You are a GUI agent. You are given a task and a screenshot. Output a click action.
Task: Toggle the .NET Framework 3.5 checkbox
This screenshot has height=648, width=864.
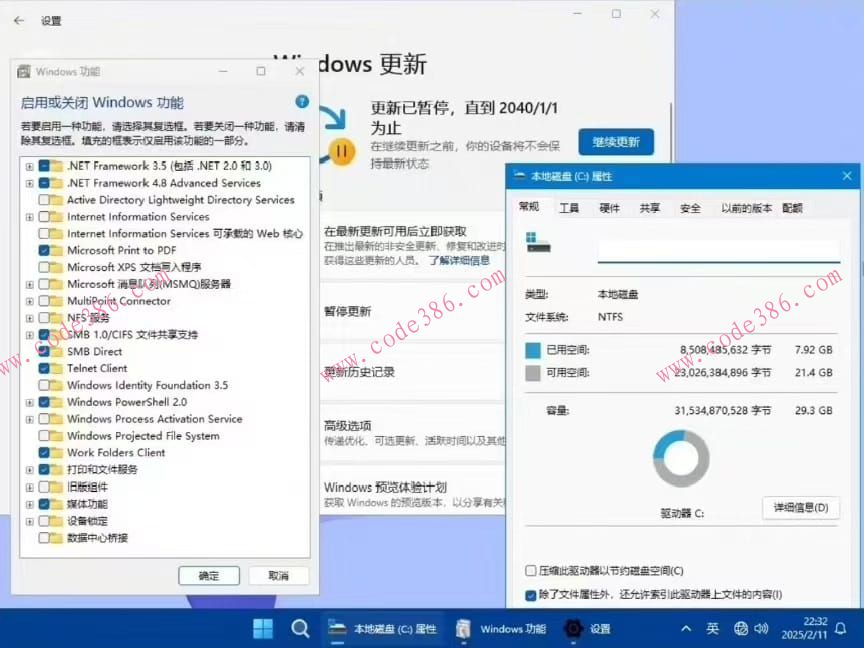(x=44, y=166)
